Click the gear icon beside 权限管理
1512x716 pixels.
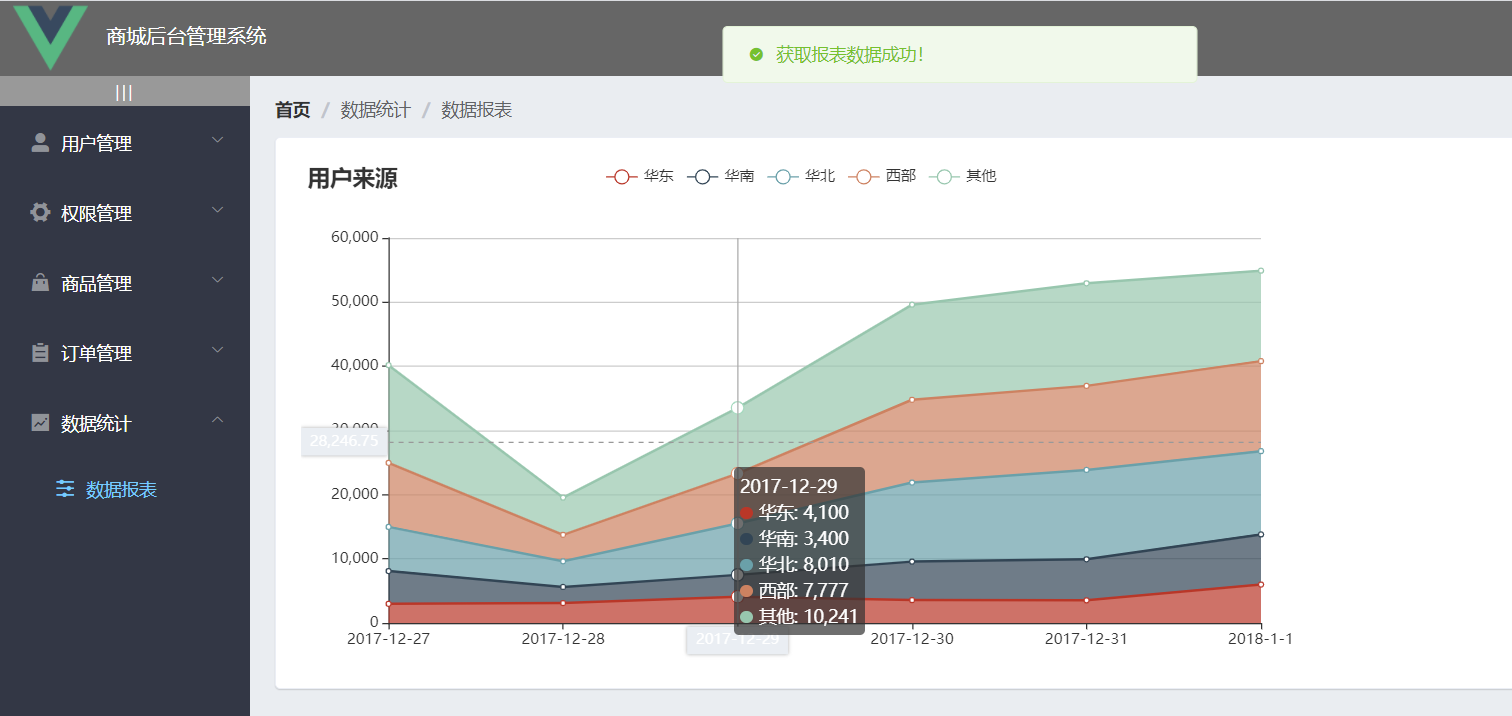(40, 213)
